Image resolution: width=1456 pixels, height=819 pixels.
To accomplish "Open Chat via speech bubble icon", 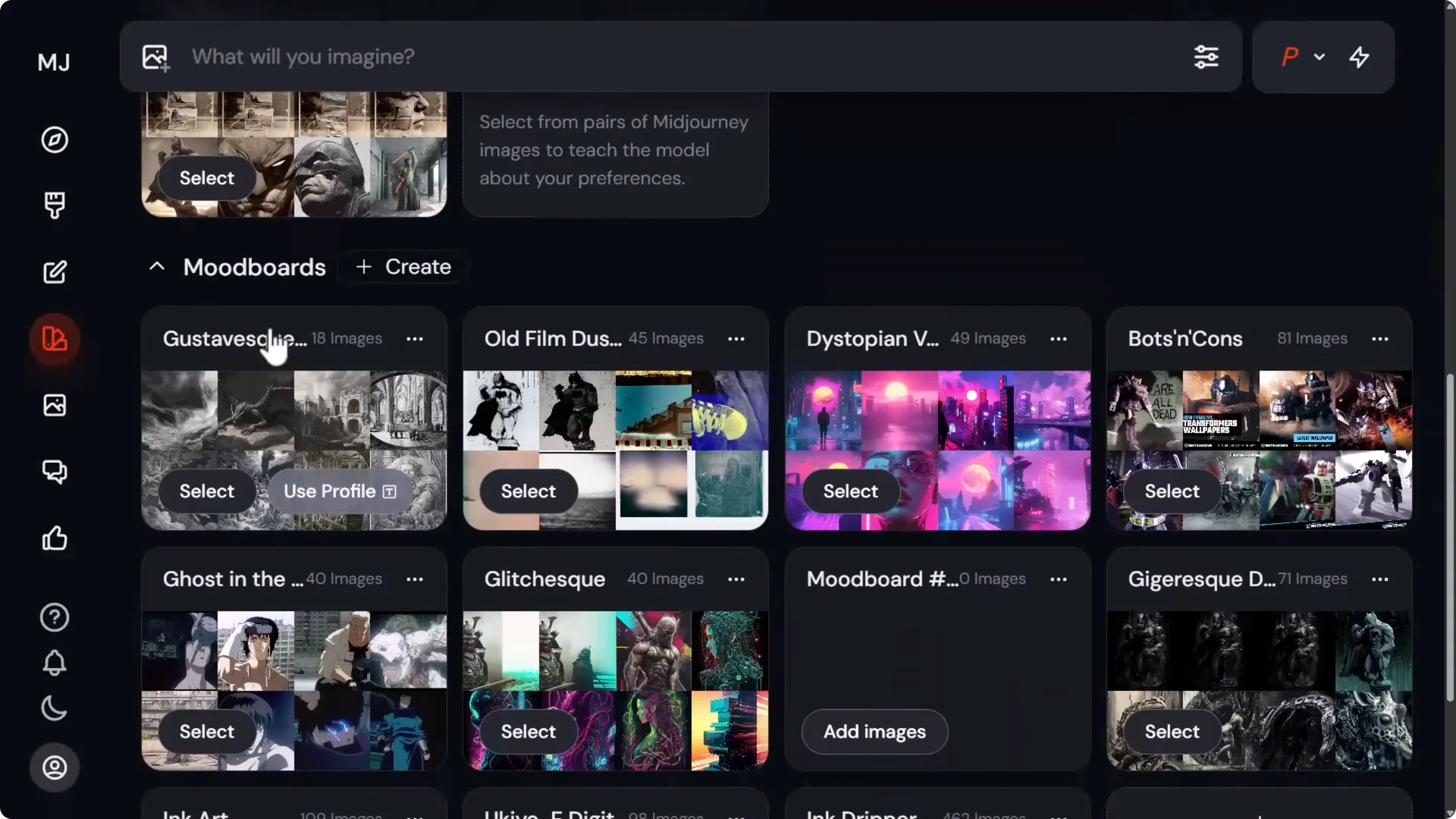I will [x=54, y=472].
